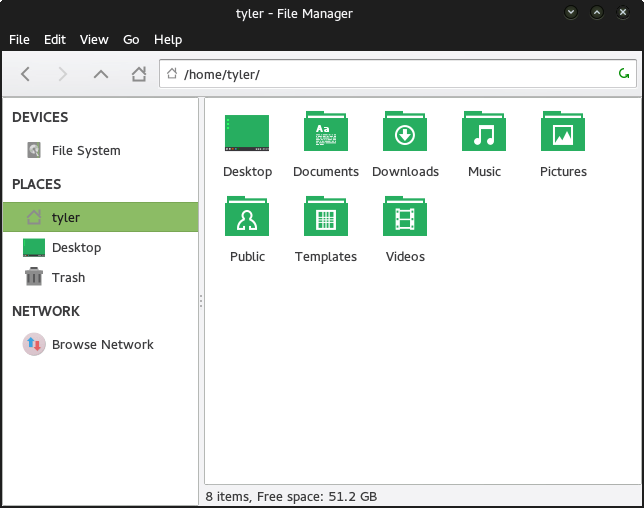This screenshot has width=644, height=508.
Task: Click the tyler home icon in sidebar
Action: coord(34,217)
